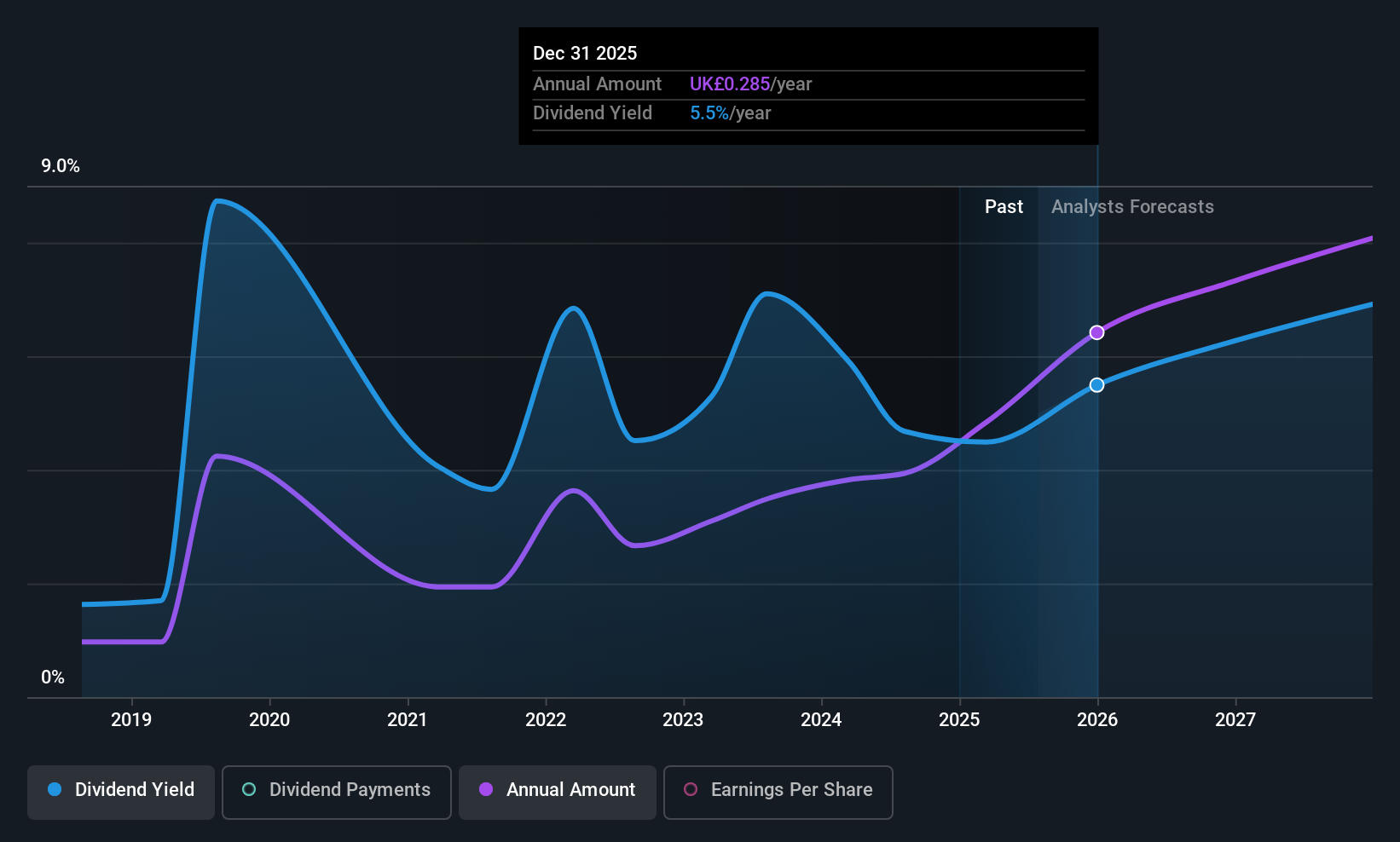This screenshot has width=1400, height=842.
Task: Select the purple data point at 2026
Action: (1097, 332)
